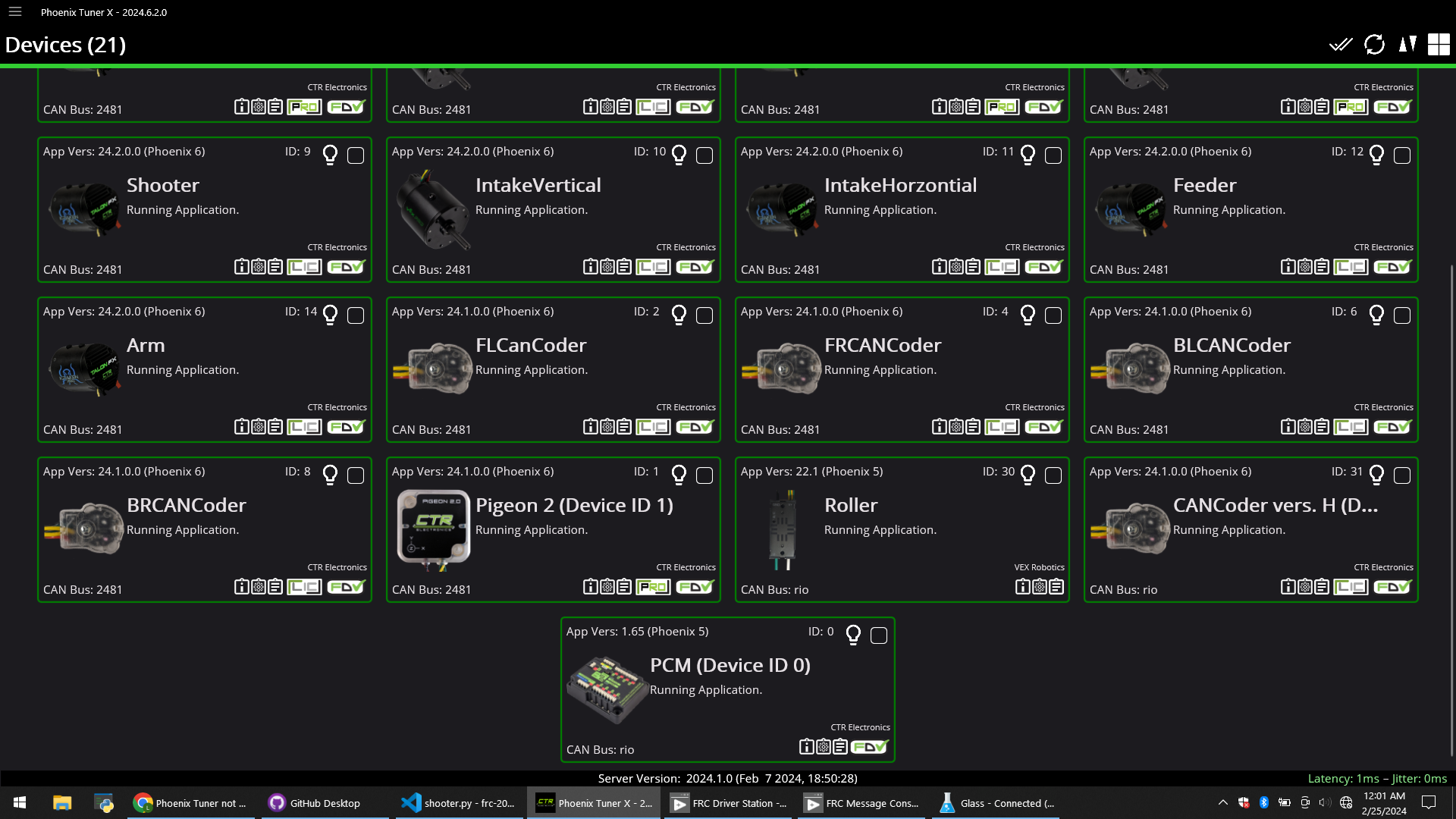The width and height of the screenshot is (1456, 819).
Task: Click Shooter LIC license badge
Action: tap(304, 267)
